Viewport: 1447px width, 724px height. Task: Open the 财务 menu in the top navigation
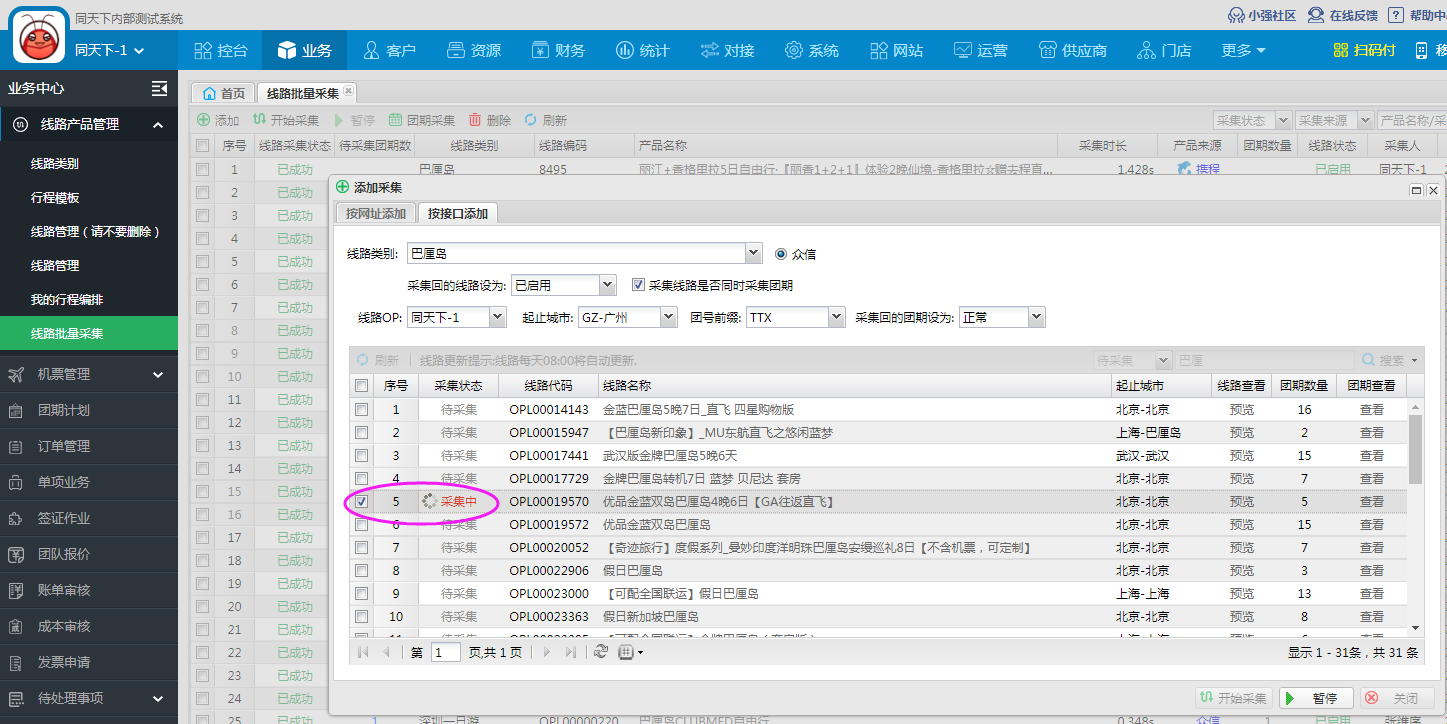pyautogui.click(x=558, y=50)
